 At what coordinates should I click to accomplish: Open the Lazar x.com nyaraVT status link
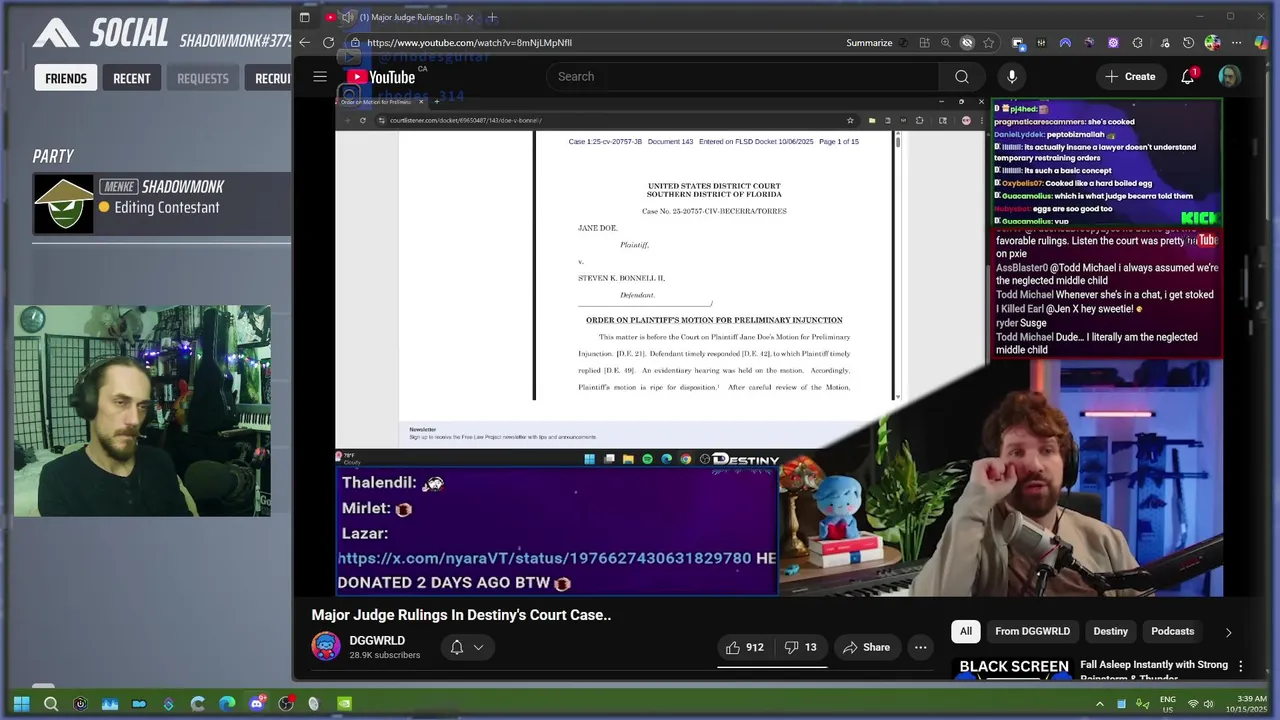pyautogui.click(x=544, y=558)
